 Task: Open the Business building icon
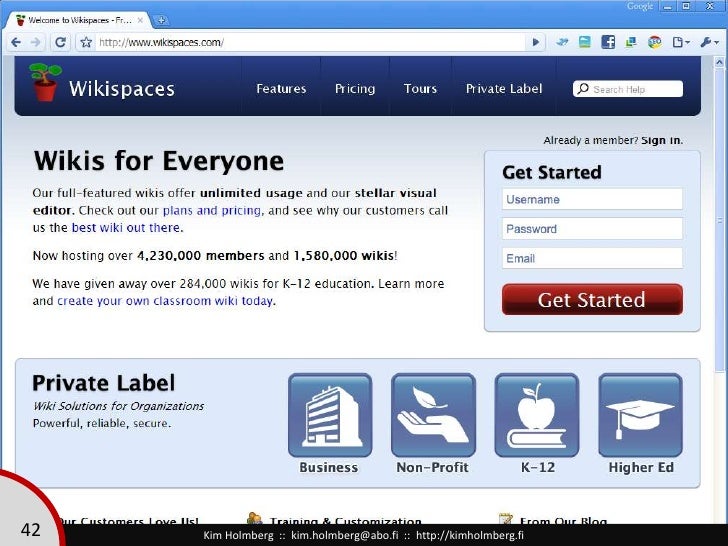coord(330,415)
